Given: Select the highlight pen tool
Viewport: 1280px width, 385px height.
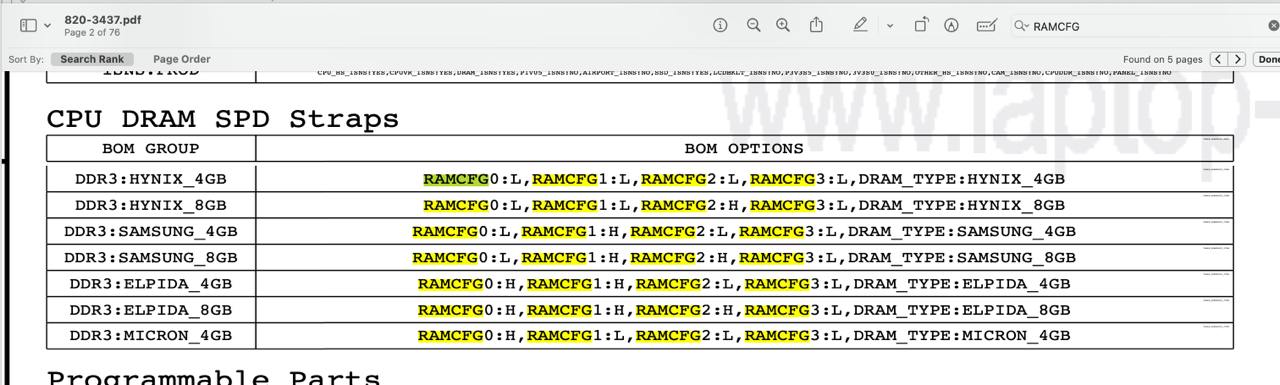Looking at the screenshot, I should click(860, 26).
